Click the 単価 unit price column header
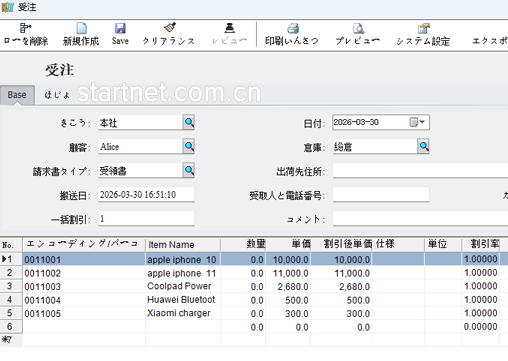 (288, 245)
